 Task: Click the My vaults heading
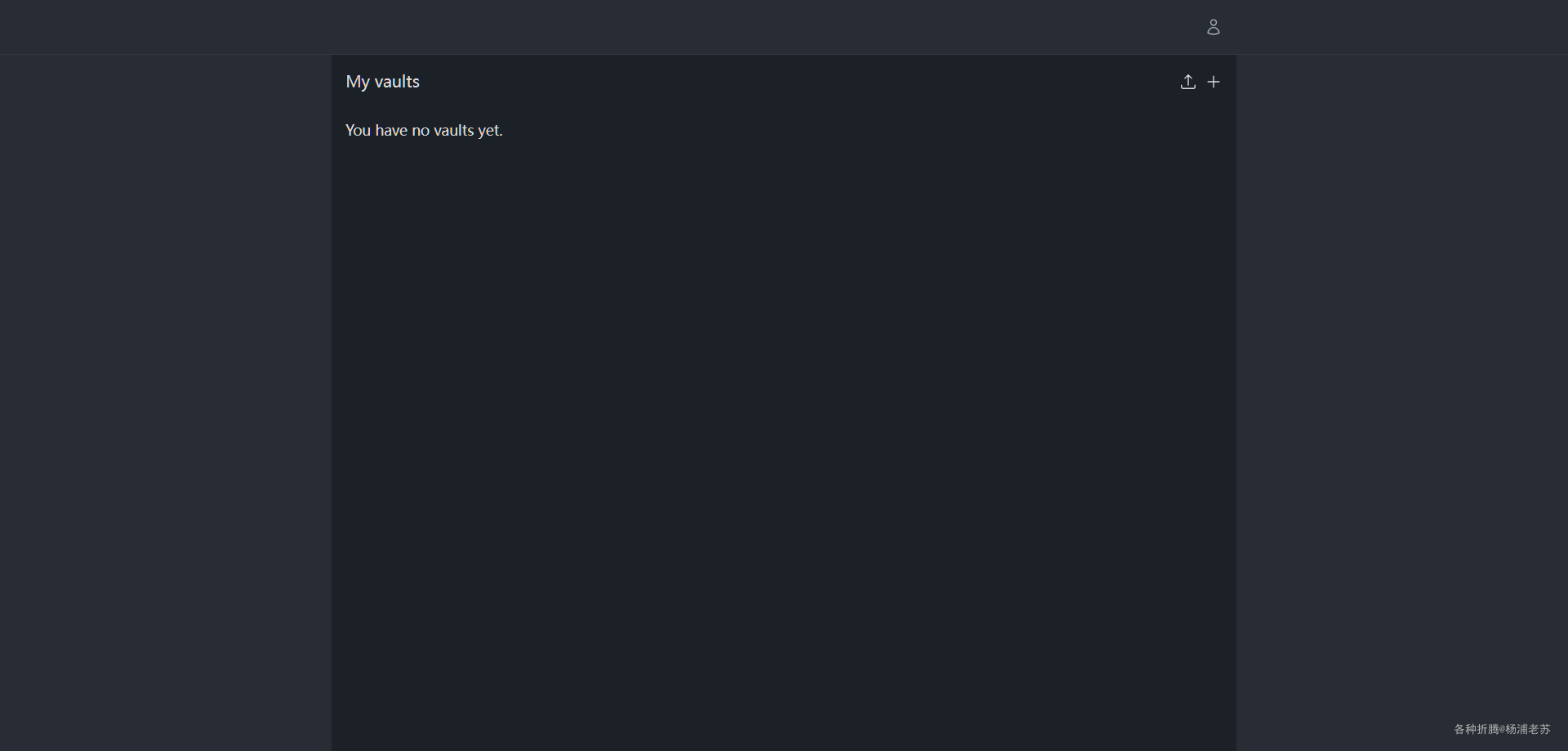tap(382, 82)
